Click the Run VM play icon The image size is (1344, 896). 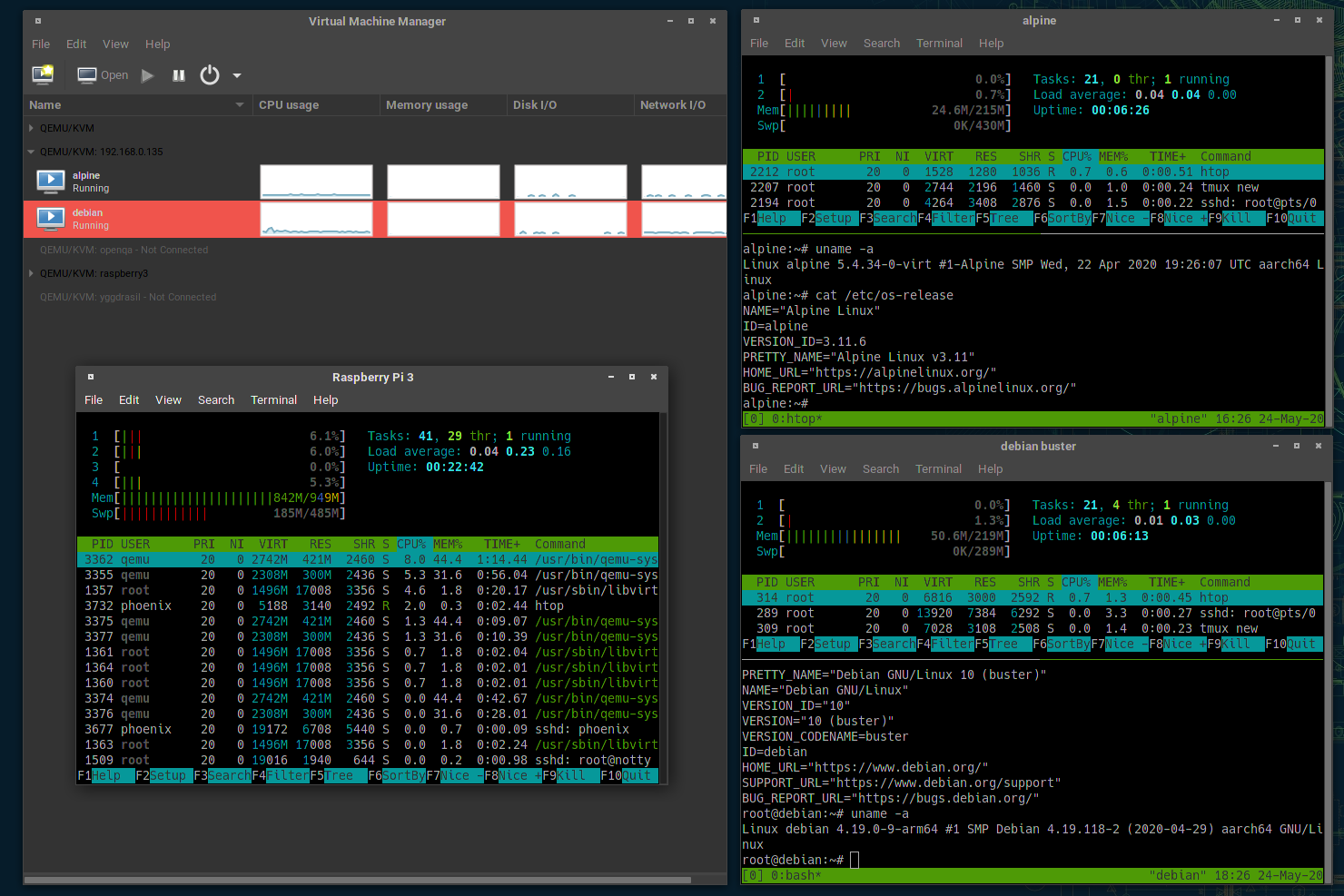coord(148,75)
